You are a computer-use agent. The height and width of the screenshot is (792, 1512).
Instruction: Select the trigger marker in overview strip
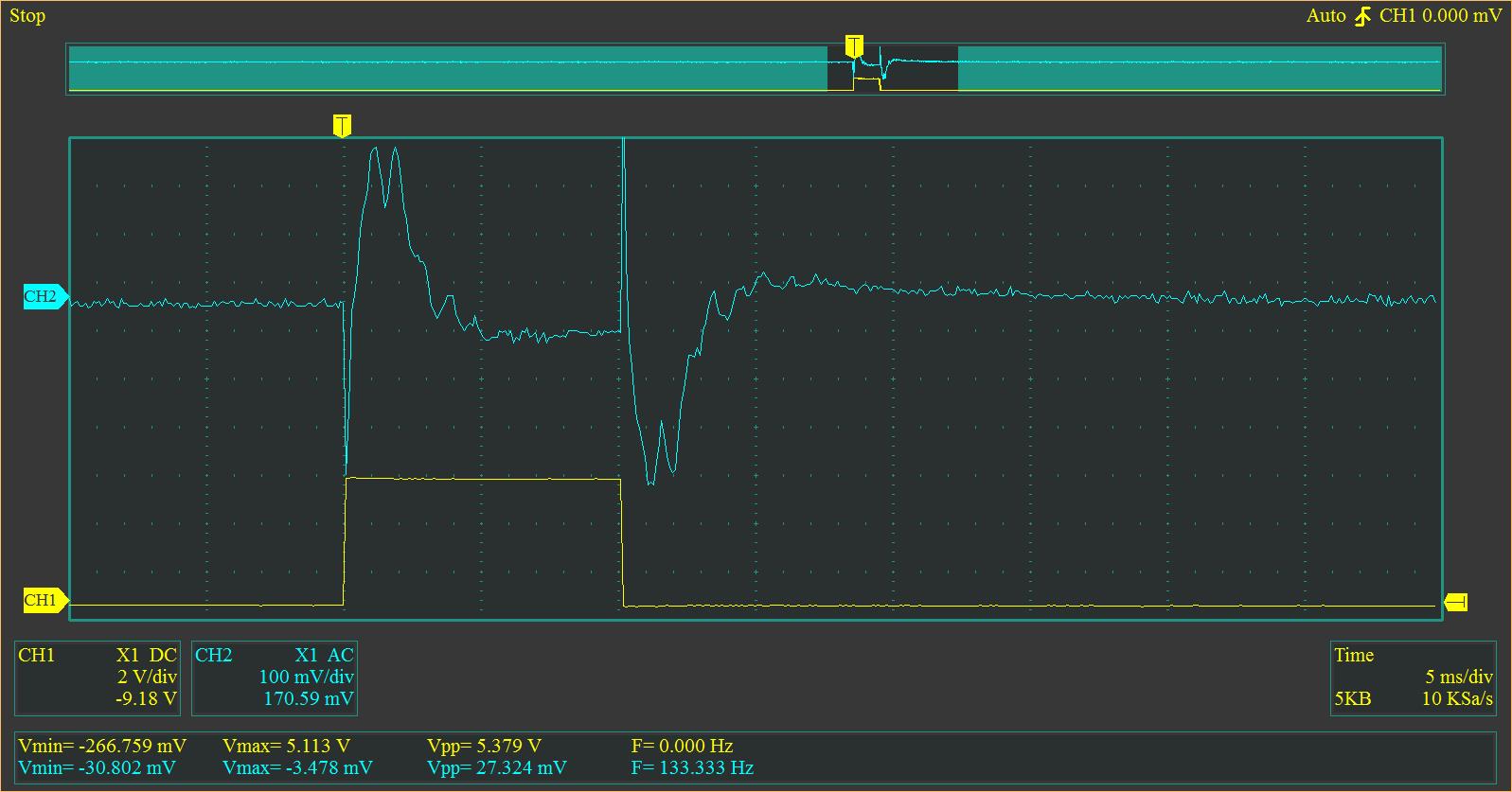[x=854, y=46]
